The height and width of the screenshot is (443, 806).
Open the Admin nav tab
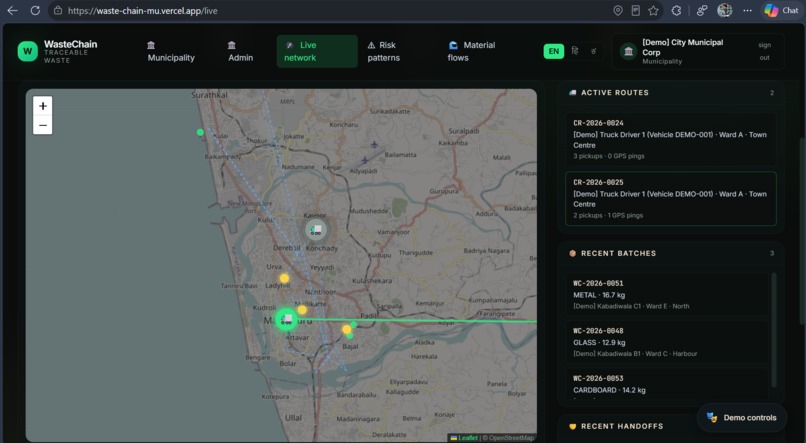click(x=241, y=51)
